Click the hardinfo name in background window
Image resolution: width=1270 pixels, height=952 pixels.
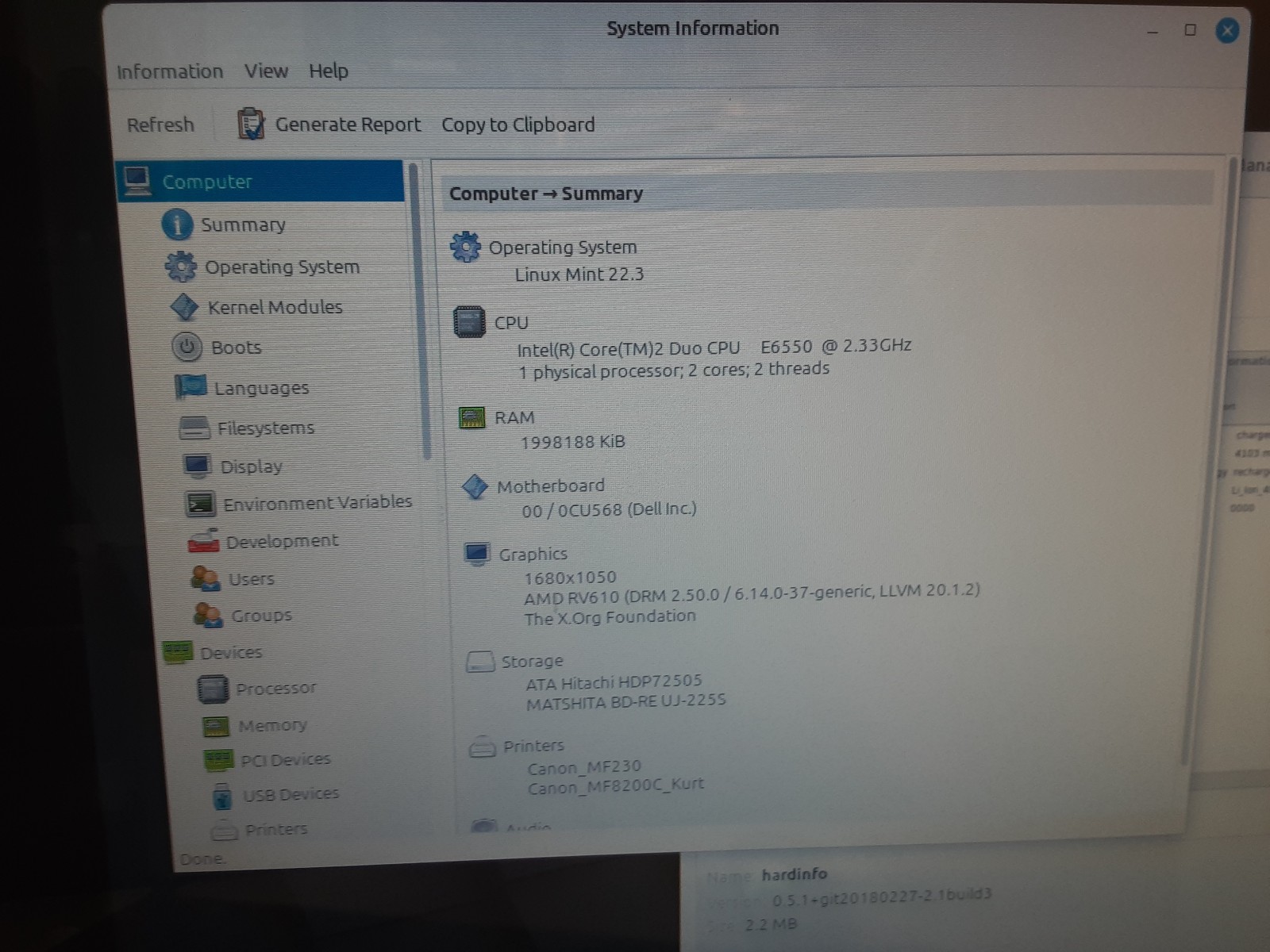tap(795, 874)
